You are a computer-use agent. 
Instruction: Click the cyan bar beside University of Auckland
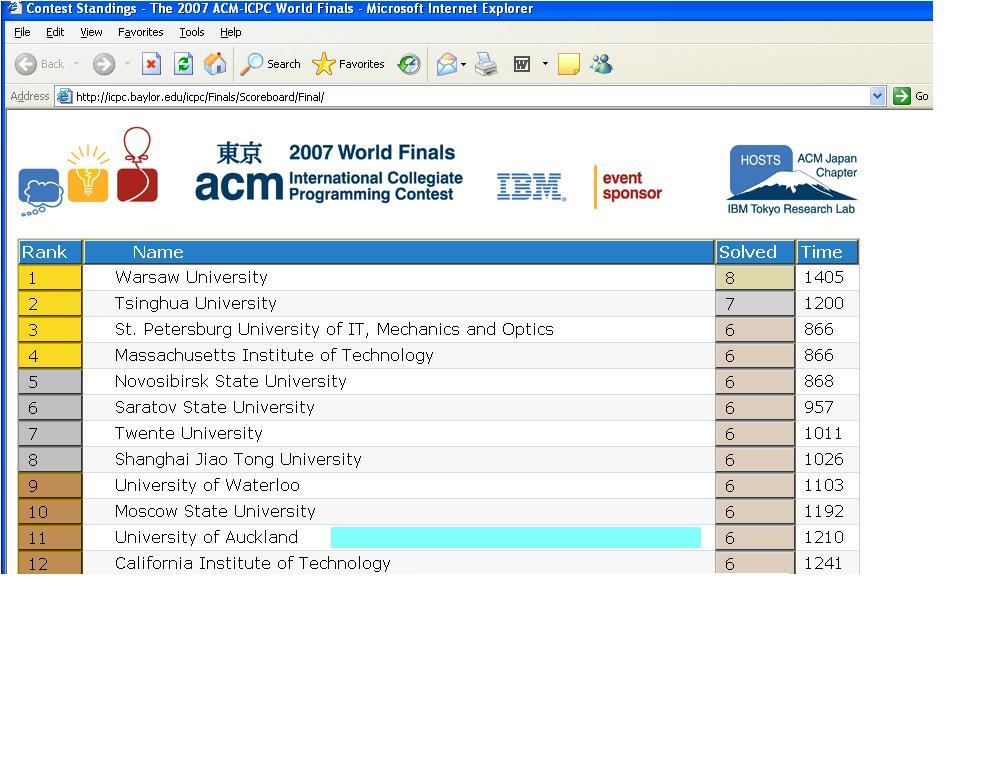pos(515,537)
